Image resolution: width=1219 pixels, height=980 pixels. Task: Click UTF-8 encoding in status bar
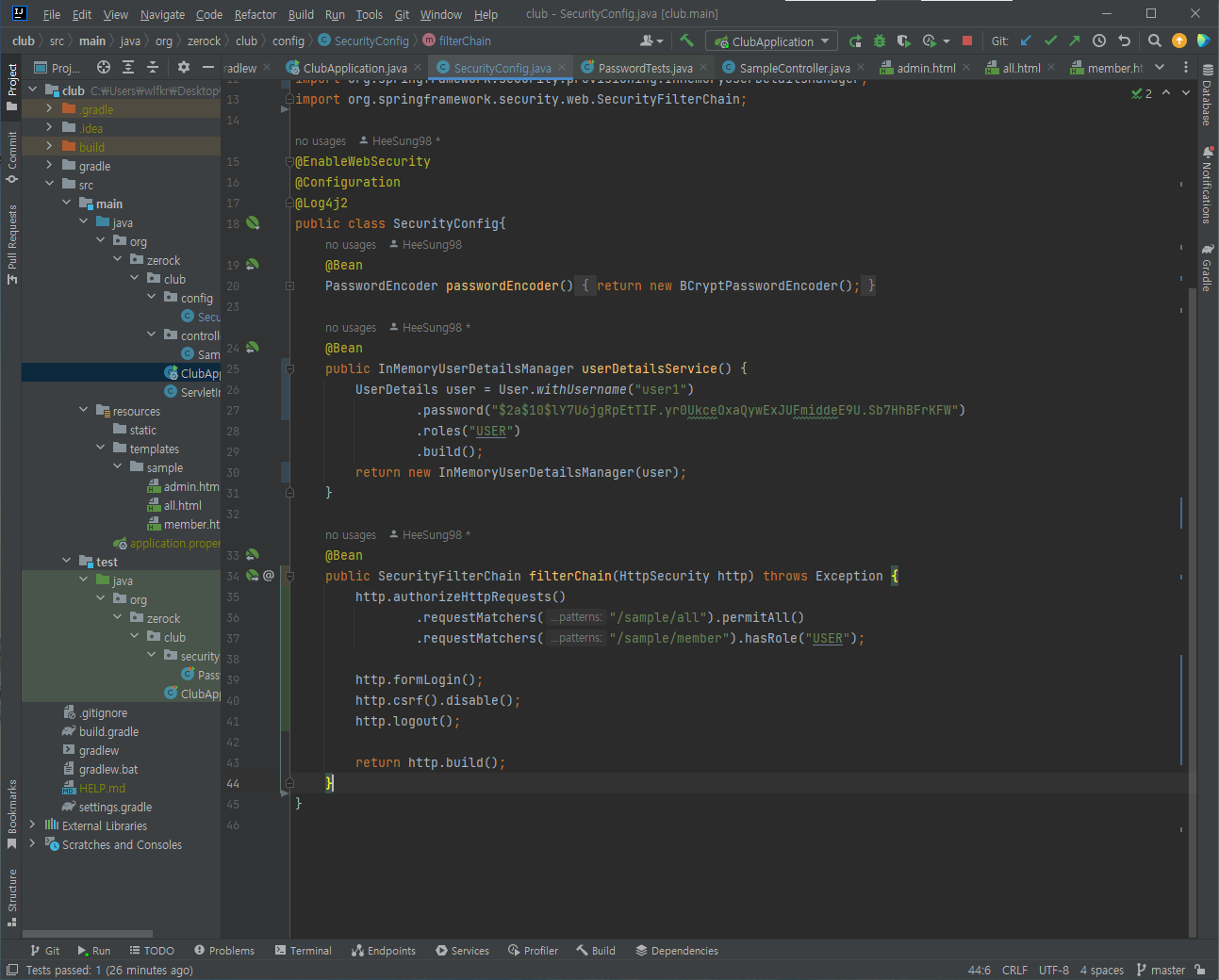[1053, 970]
